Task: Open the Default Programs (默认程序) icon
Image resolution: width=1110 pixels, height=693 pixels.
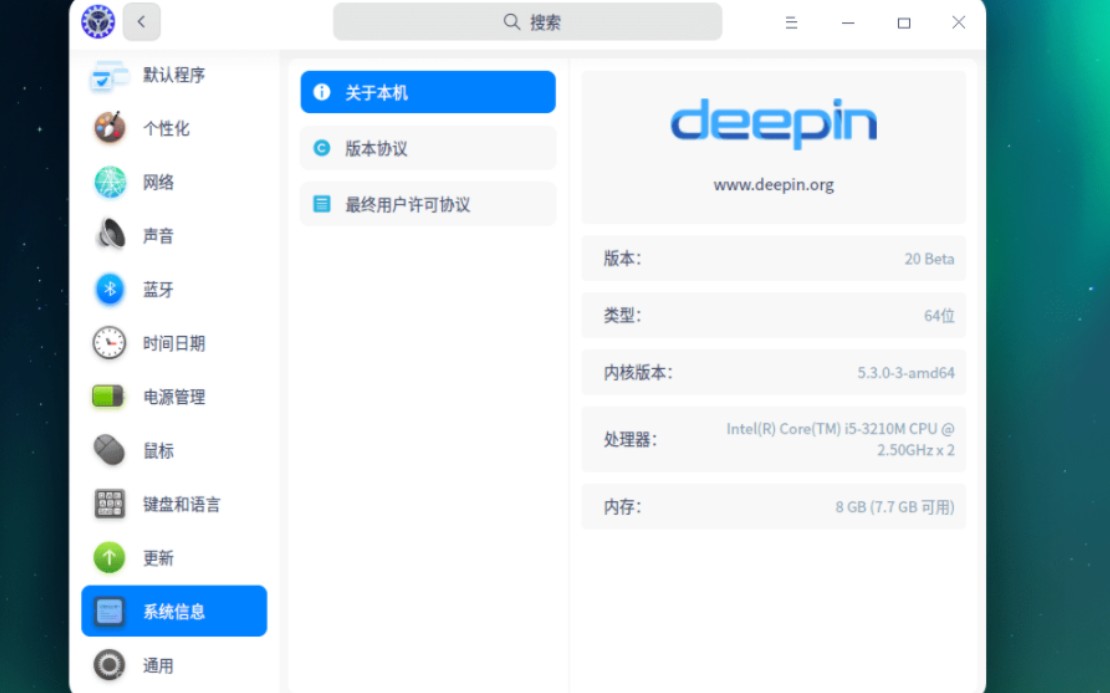Action: click(109, 75)
